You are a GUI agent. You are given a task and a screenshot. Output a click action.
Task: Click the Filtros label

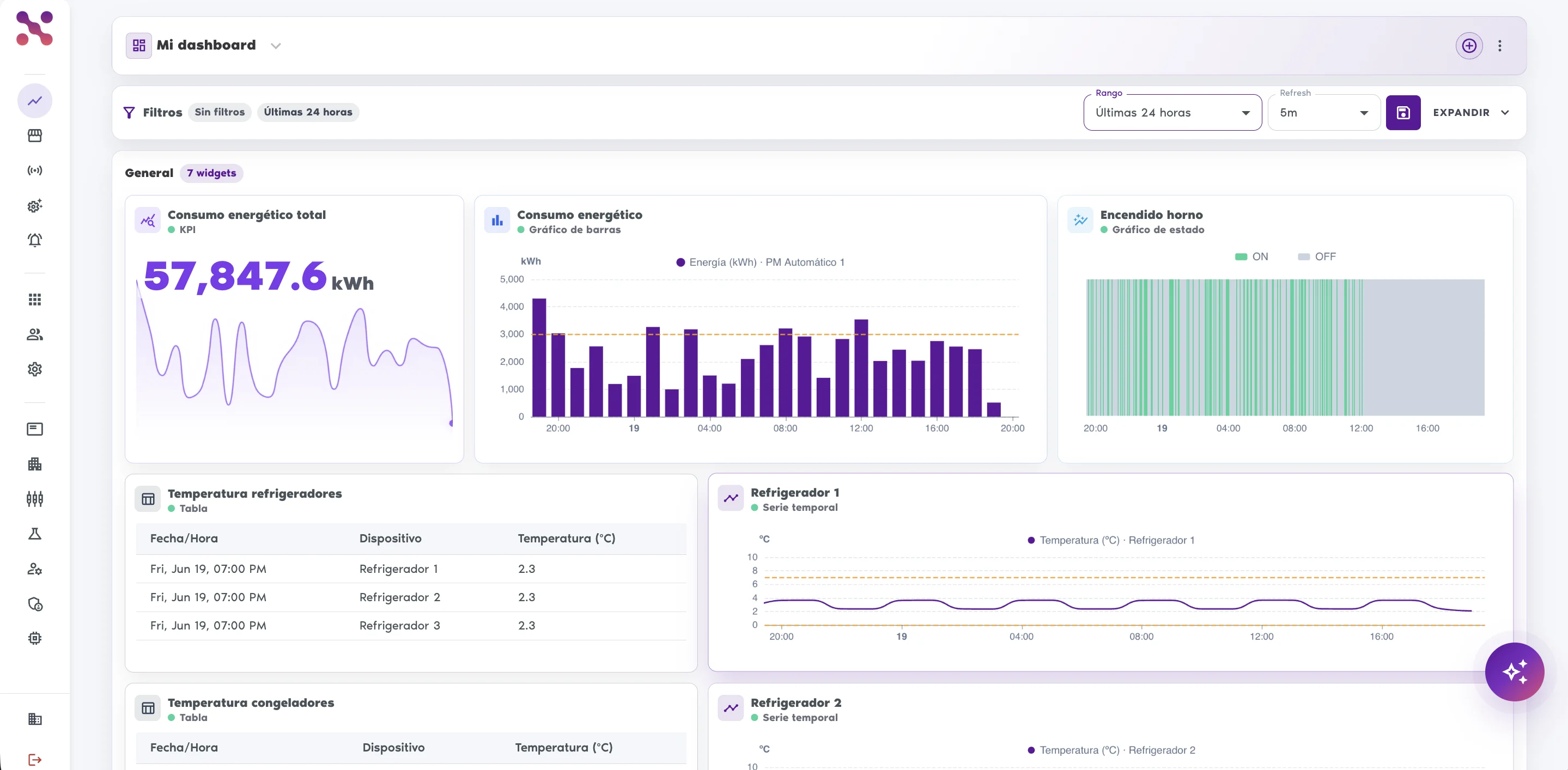[x=162, y=113]
